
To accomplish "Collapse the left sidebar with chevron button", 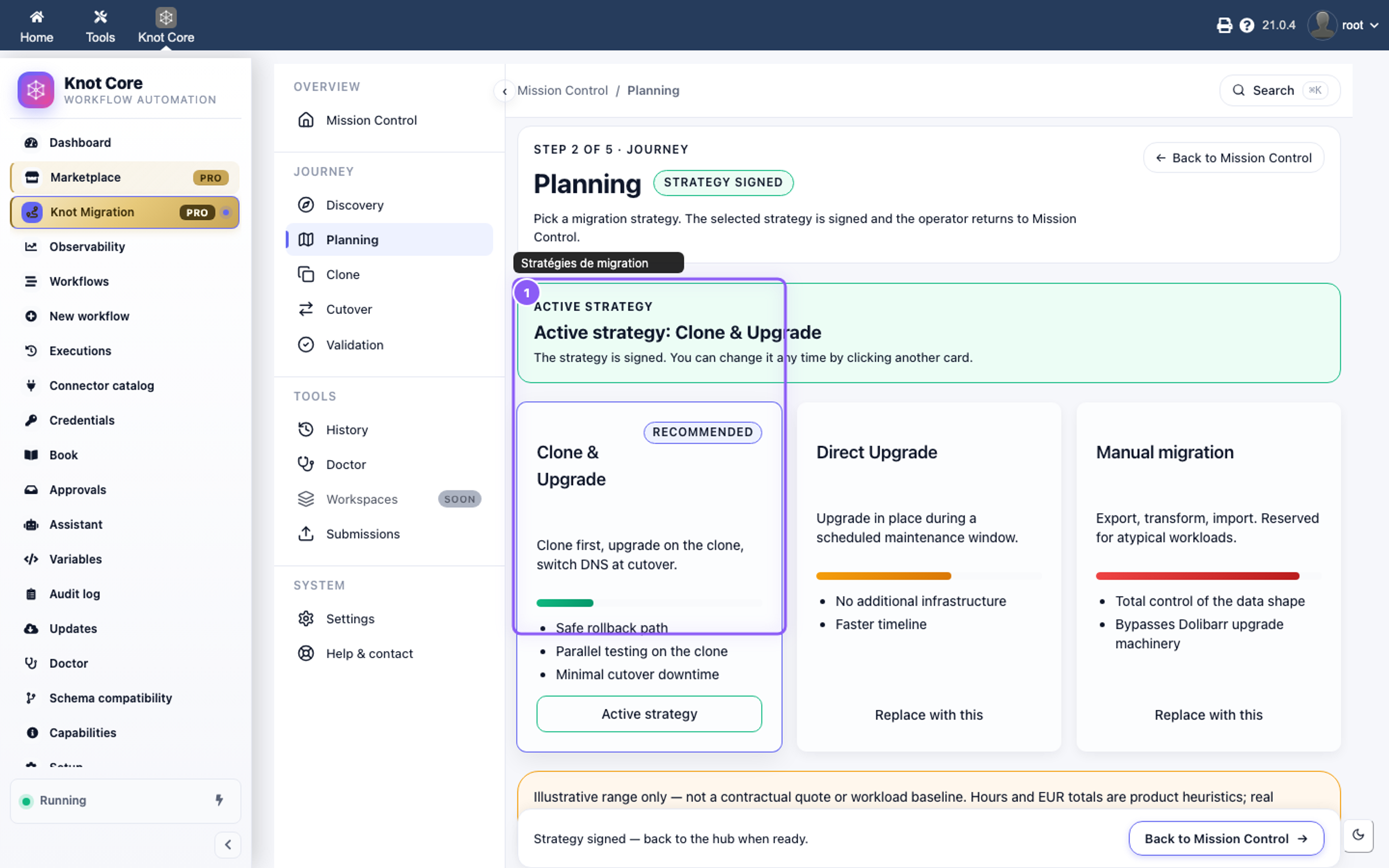I will pos(228,844).
